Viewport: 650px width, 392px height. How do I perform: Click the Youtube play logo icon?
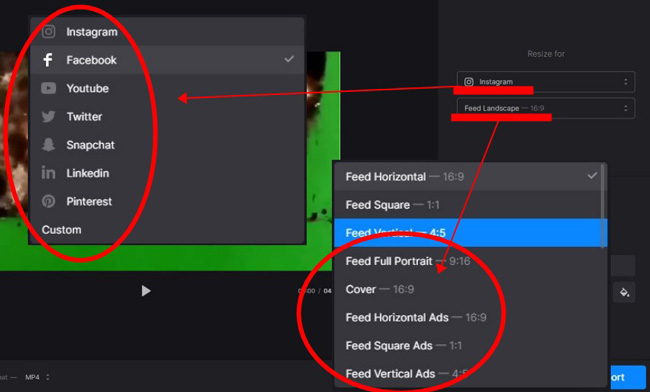(49, 88)
